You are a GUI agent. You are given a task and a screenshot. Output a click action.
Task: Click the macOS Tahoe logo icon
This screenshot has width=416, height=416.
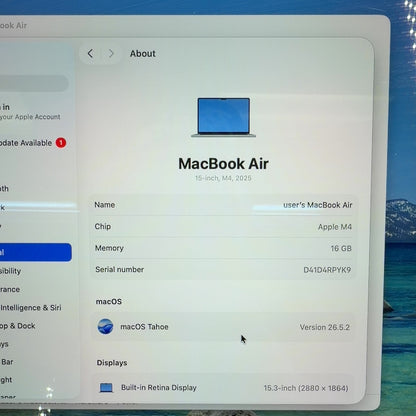tap(105, 327)
